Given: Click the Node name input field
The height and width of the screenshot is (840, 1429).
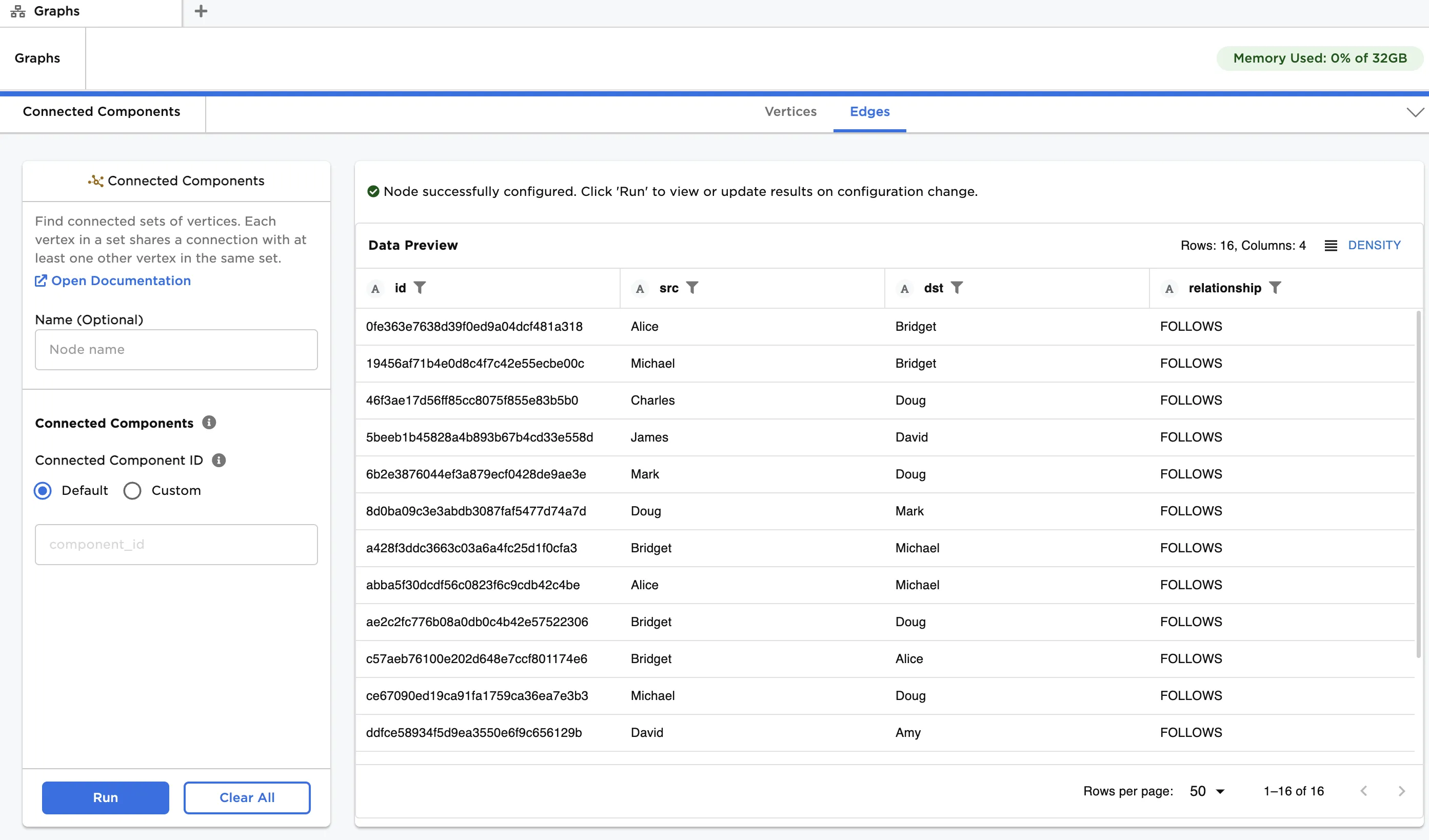Looking at the screenshot, I should pyautogui.click(x=176, y=350).
